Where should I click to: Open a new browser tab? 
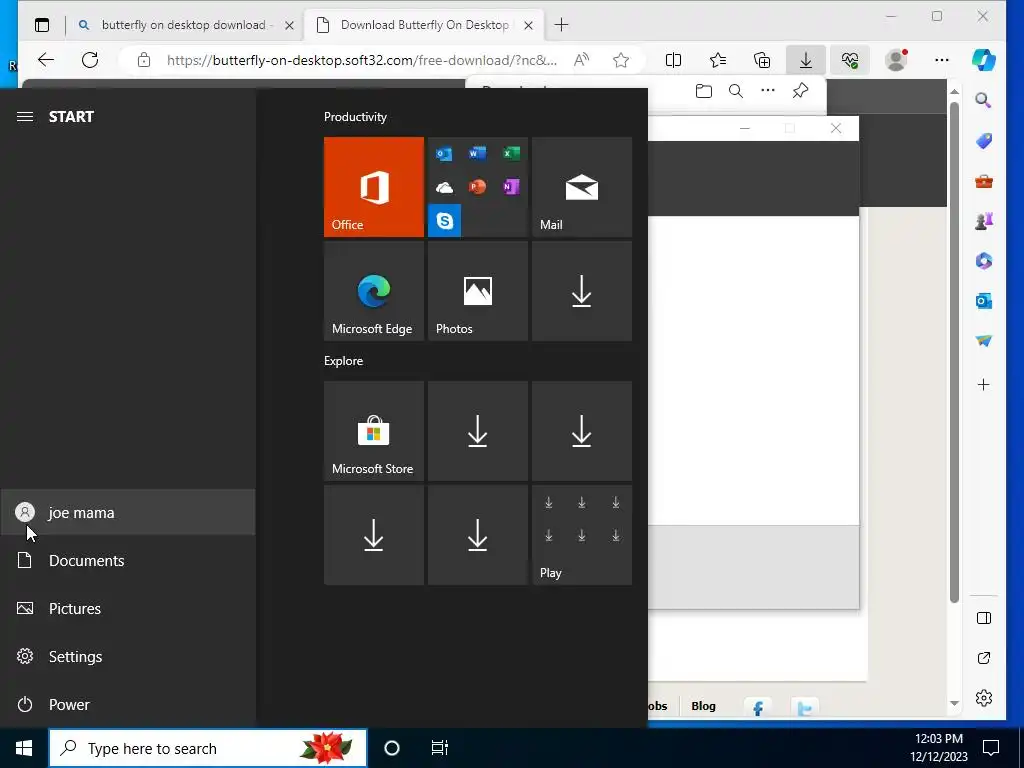[x=561, y=25]
